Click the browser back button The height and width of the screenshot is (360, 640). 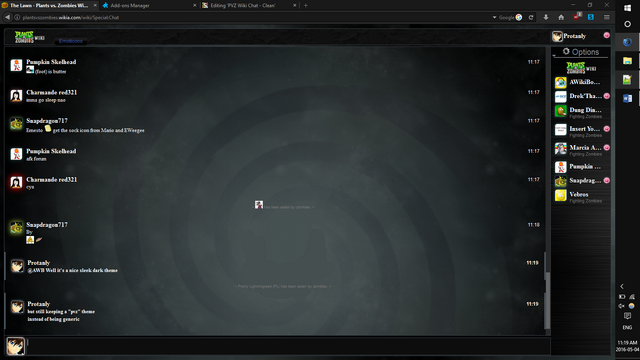pyautogui.click(x=7, y=17)
